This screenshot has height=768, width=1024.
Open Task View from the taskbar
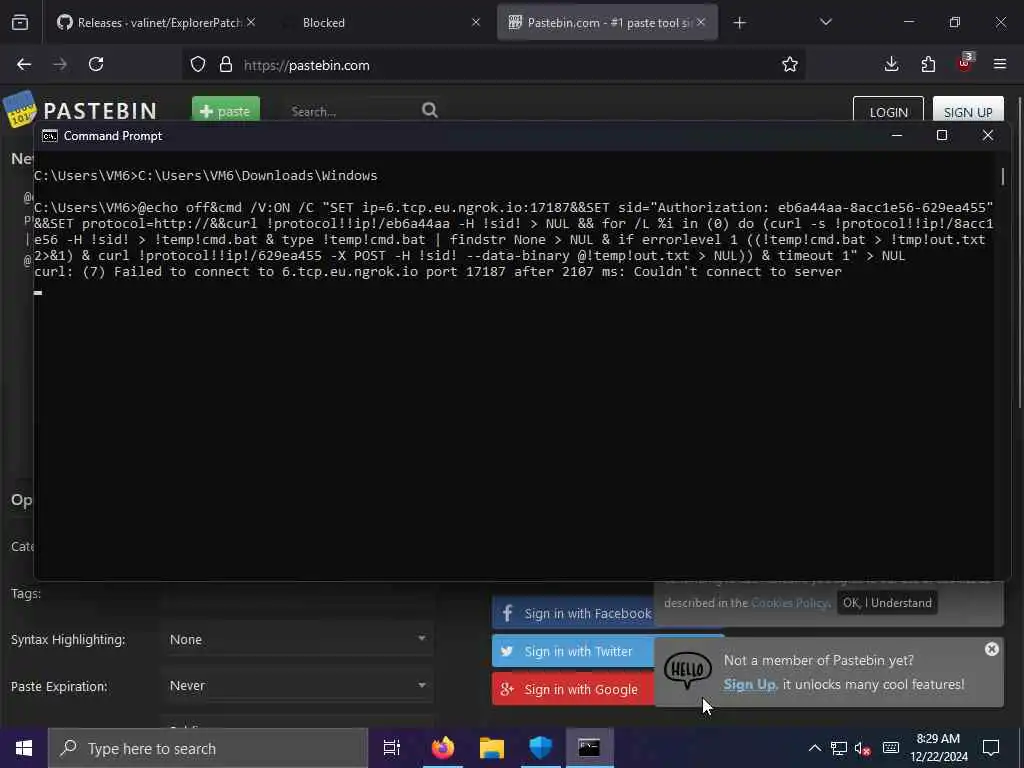[x=392, y=748]
